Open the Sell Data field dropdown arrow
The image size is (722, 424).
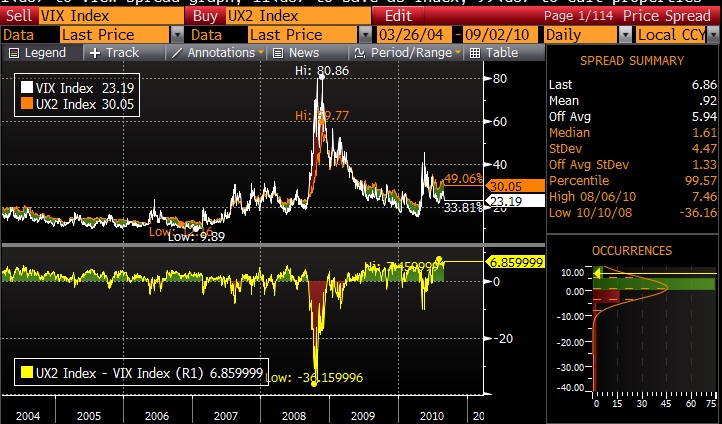(x=177, y=35)
